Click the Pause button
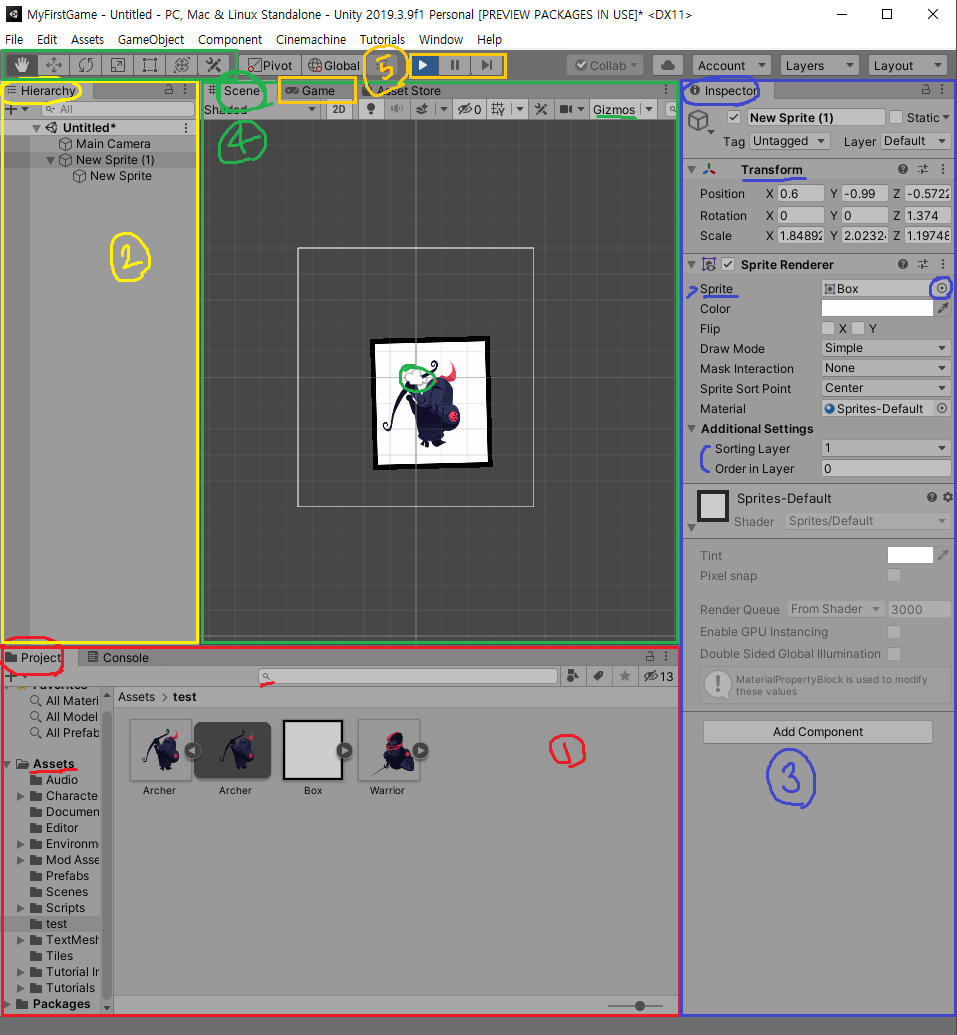This screenshot has height=1035, width=957. (x=455, y=65)
